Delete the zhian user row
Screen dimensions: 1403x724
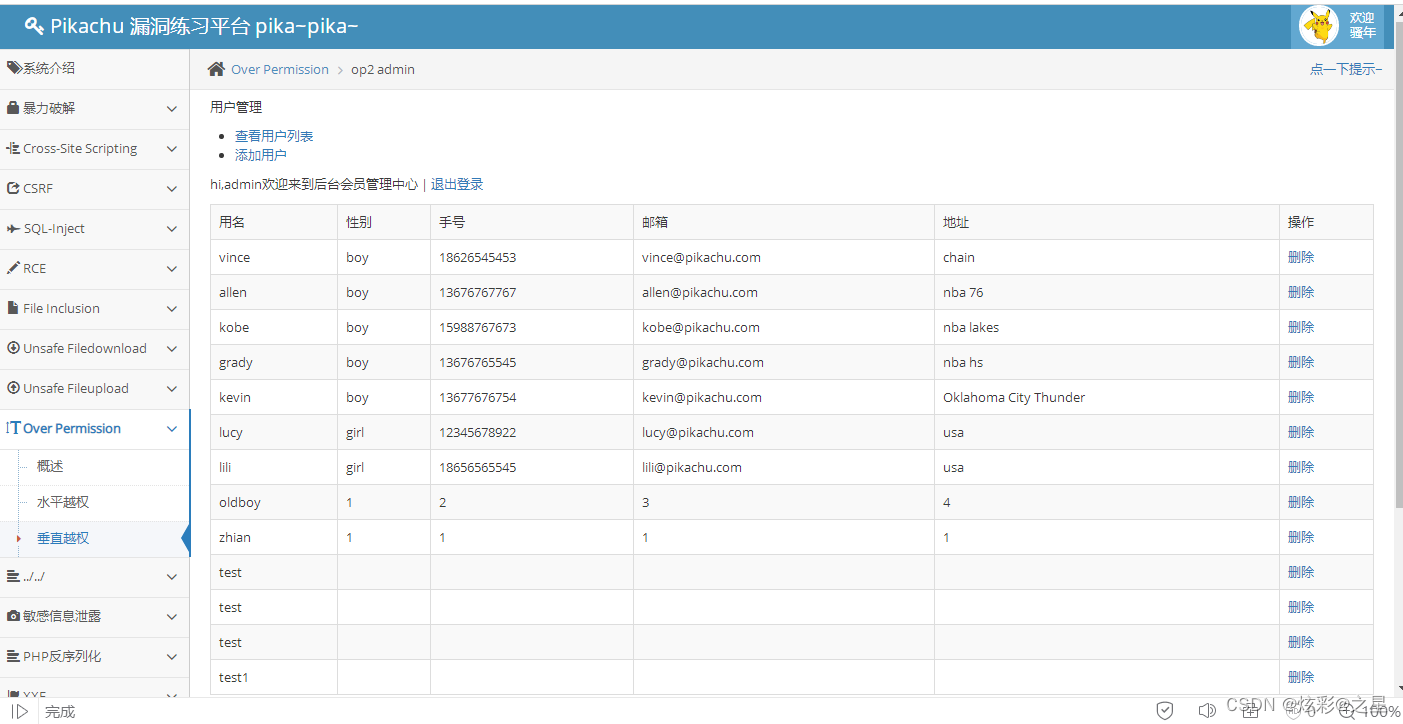(1301, 537)
